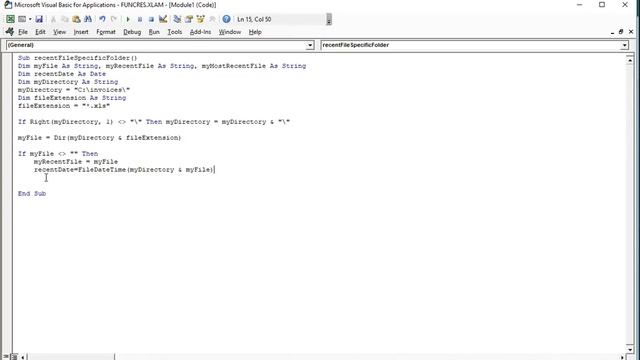640x360 pixels.
Task: Open the Run menu
Action: (154, 32)
